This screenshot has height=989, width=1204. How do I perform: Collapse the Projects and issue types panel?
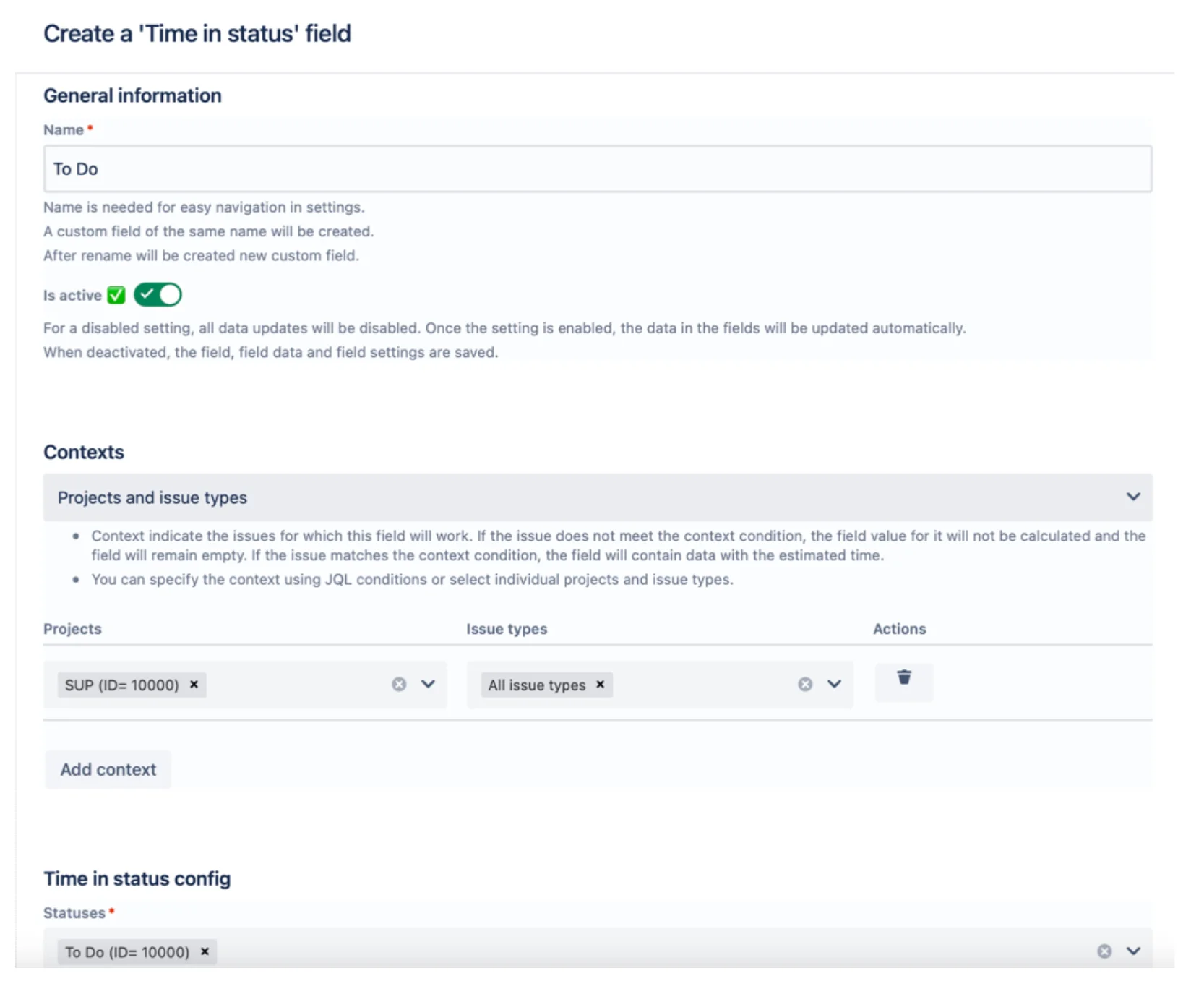click(x=1133, y=497)
